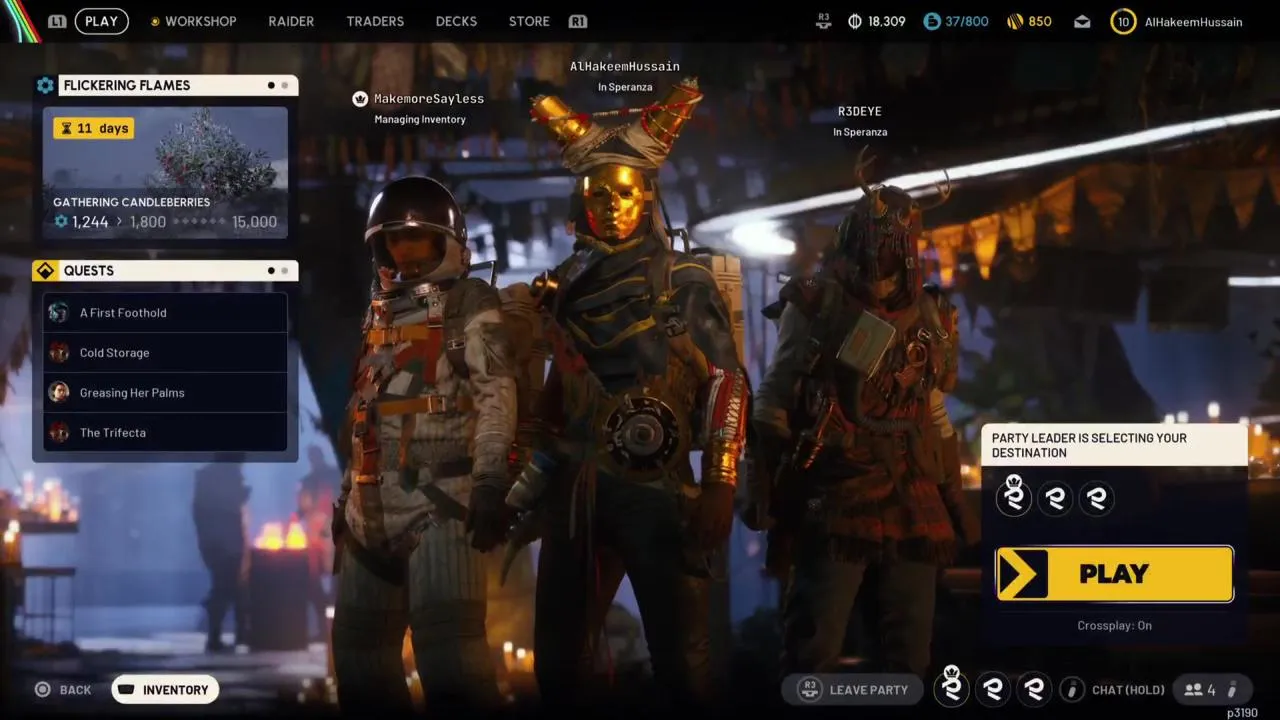Click the party members icon showing 4

1193,689
